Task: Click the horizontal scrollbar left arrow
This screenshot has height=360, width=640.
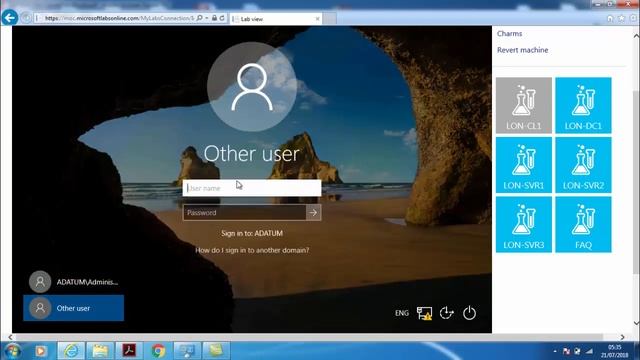Action: 10,337
